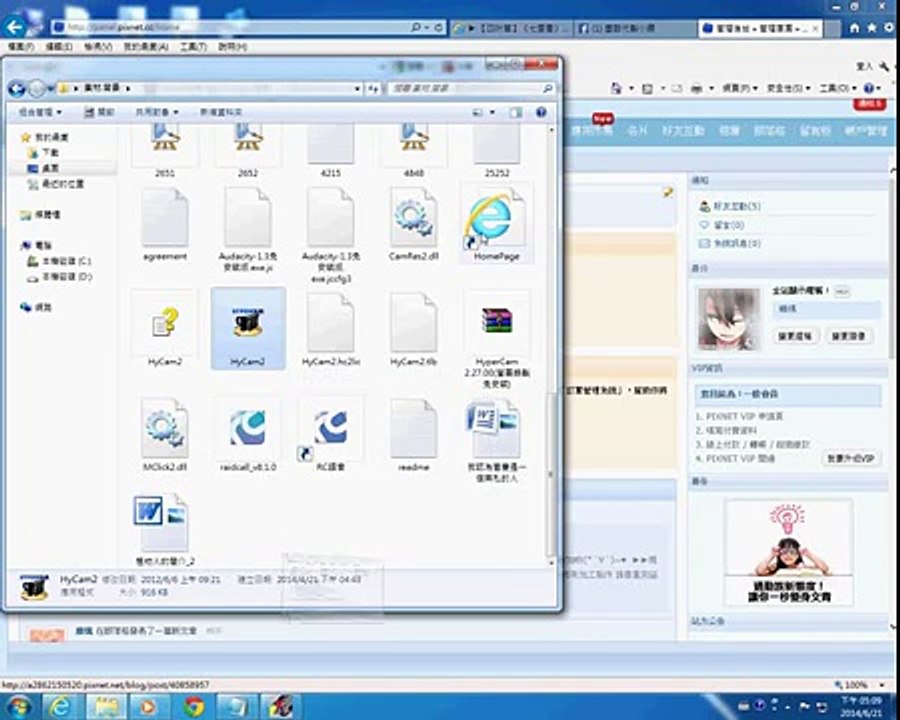Click the profile avatar thumbnail on webpage

coord(729,319)
